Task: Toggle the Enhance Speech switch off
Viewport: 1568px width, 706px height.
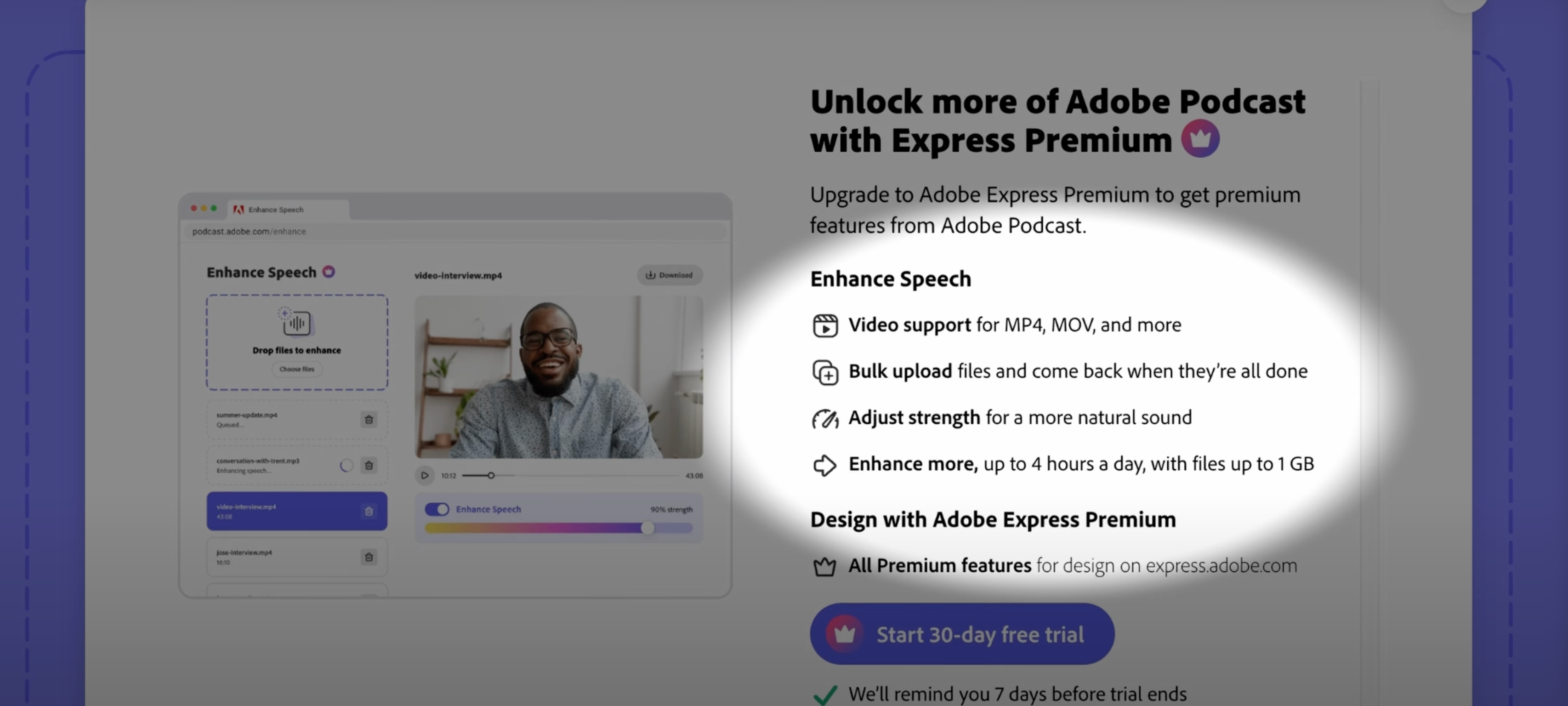Action: [437, 509]
